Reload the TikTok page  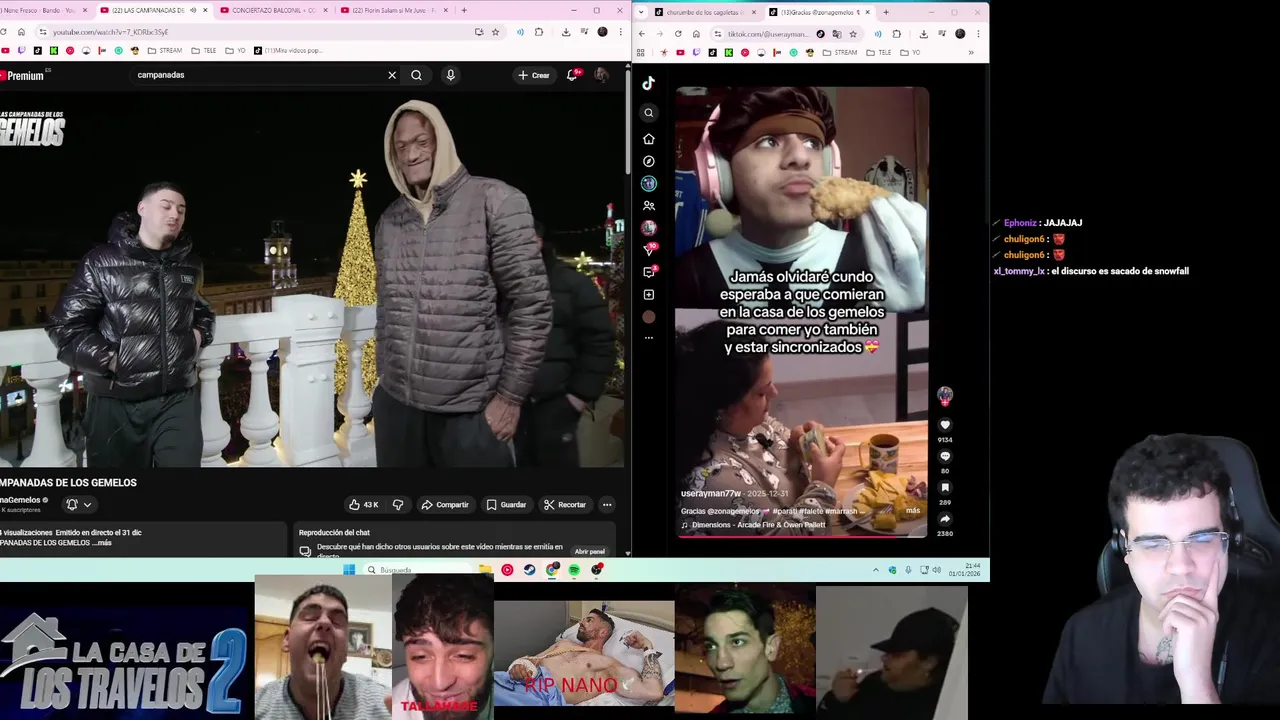pos(678,34)
